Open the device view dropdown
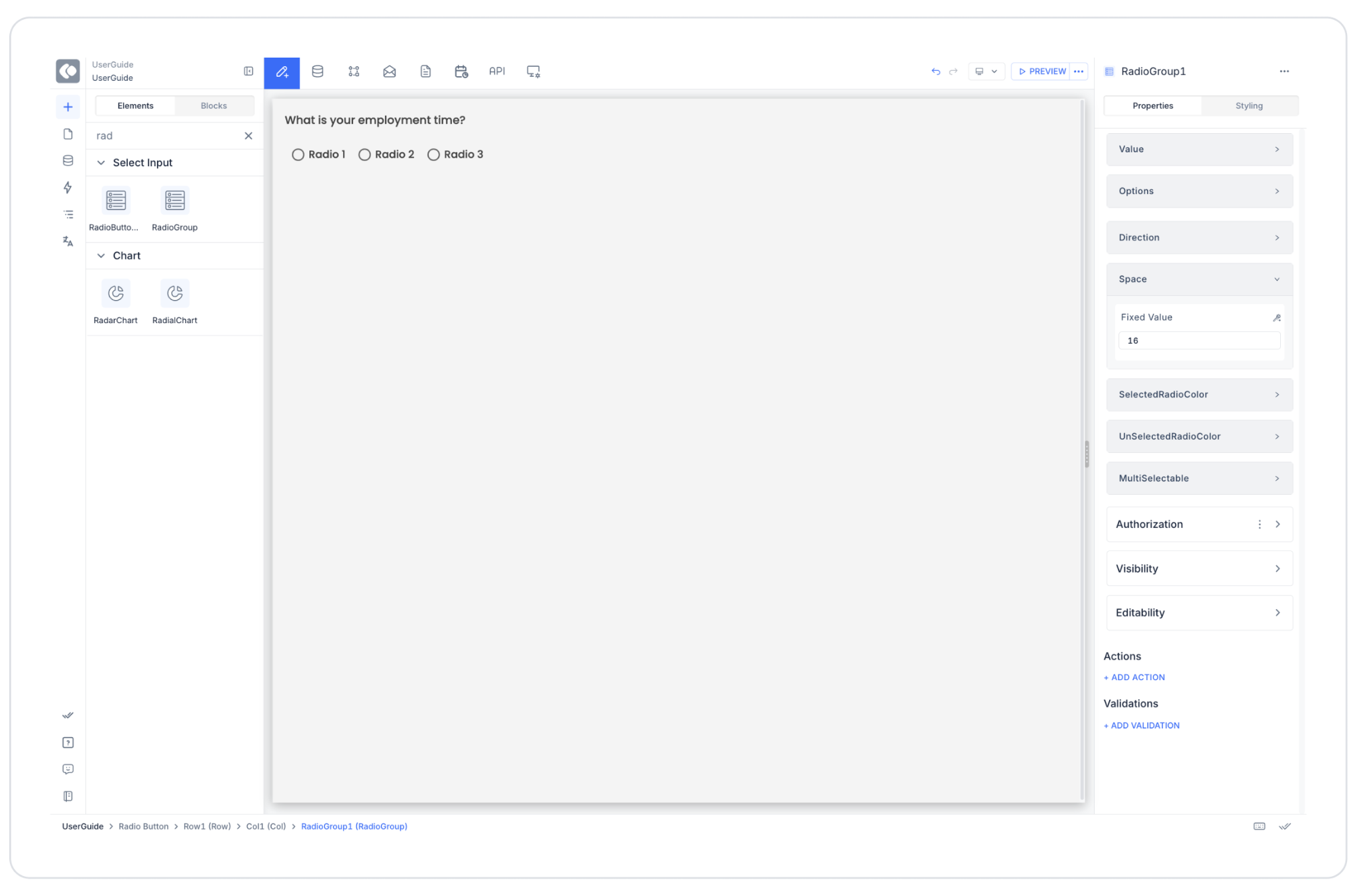Screen dimensions: 1357x896 tap(986, 72)
